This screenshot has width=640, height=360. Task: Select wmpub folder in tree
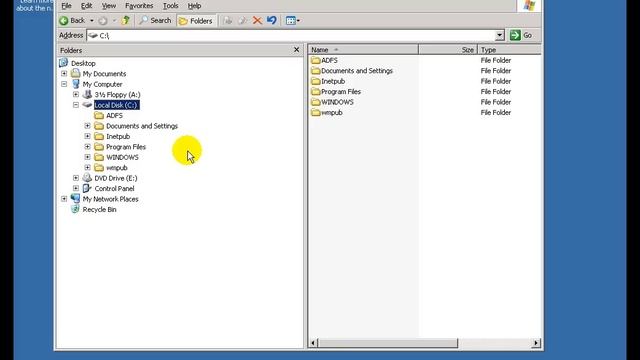pos(117,168)
